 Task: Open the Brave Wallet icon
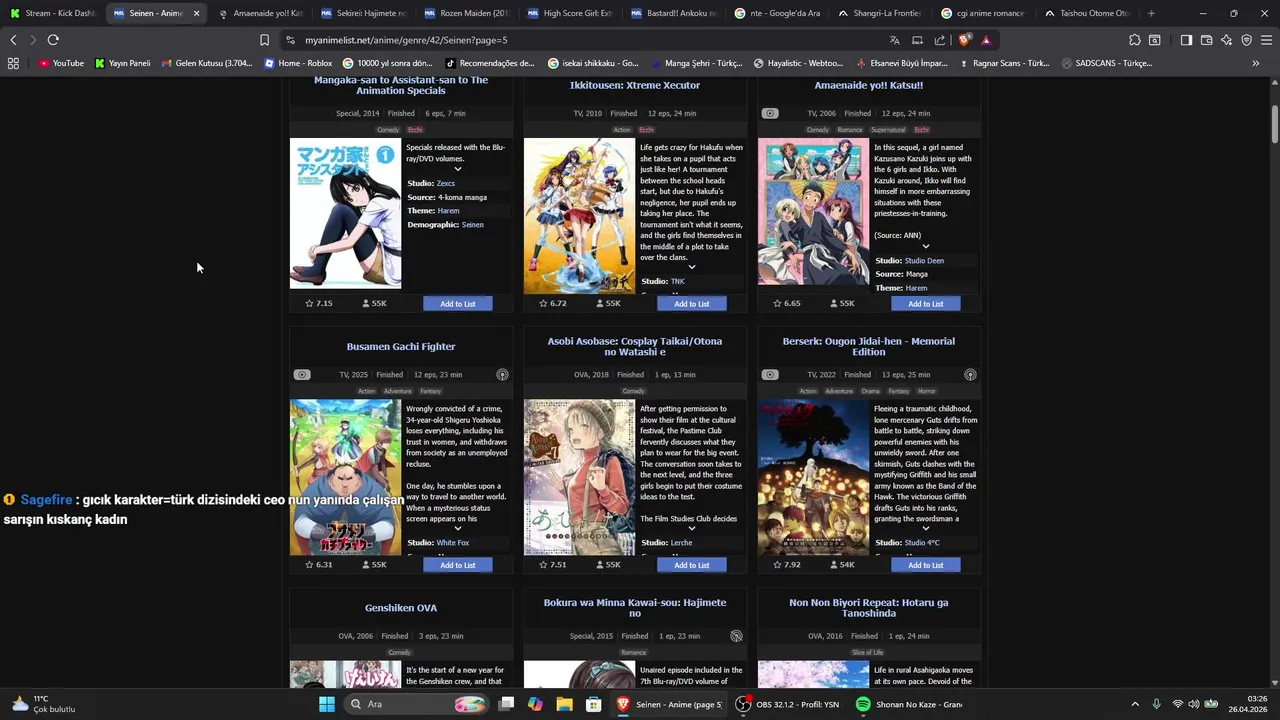tap(1207, 40)
